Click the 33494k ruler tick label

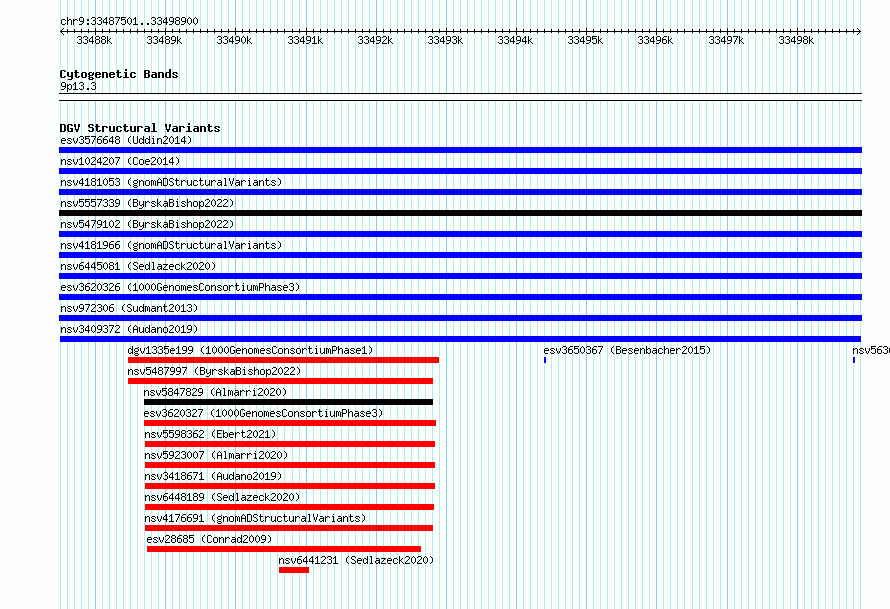515,40
